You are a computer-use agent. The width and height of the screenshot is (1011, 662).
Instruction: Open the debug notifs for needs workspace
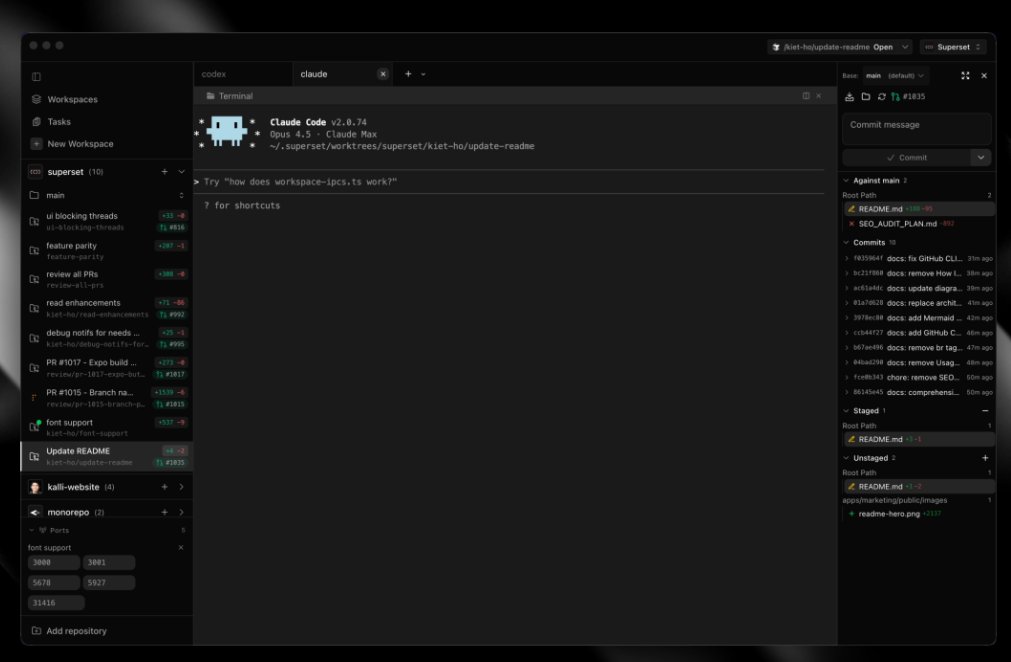pyautogui.click(x=106, y=338)
